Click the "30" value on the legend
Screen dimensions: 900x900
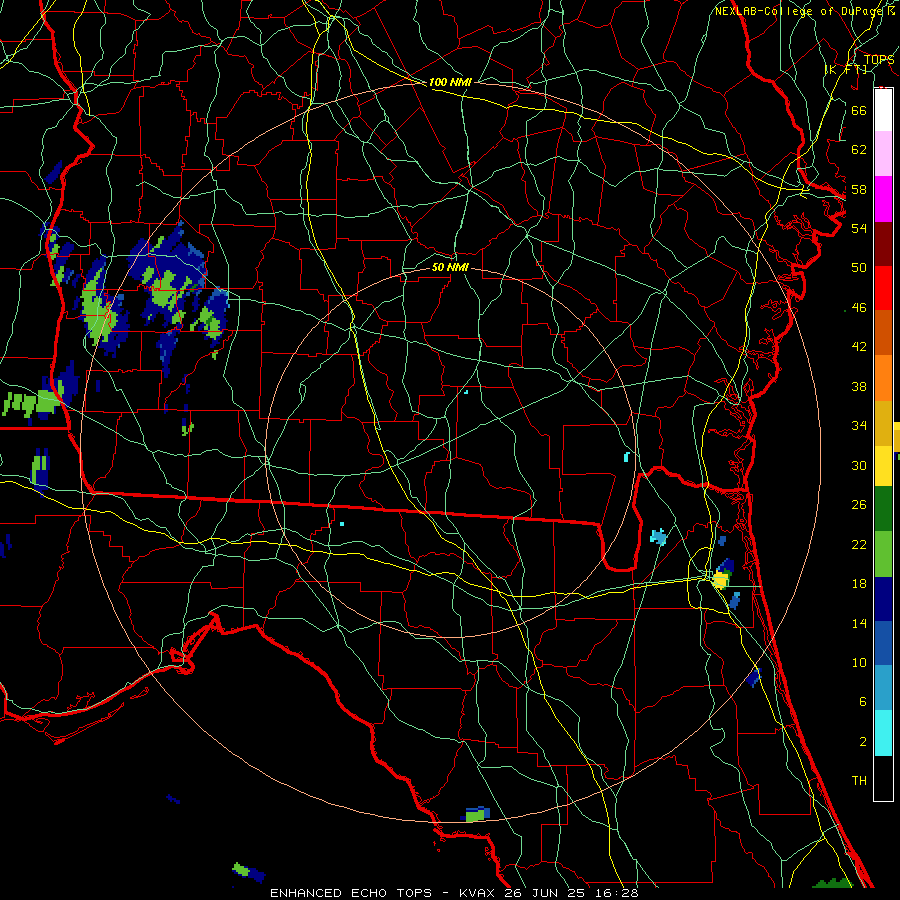click(x=859, y=465)
